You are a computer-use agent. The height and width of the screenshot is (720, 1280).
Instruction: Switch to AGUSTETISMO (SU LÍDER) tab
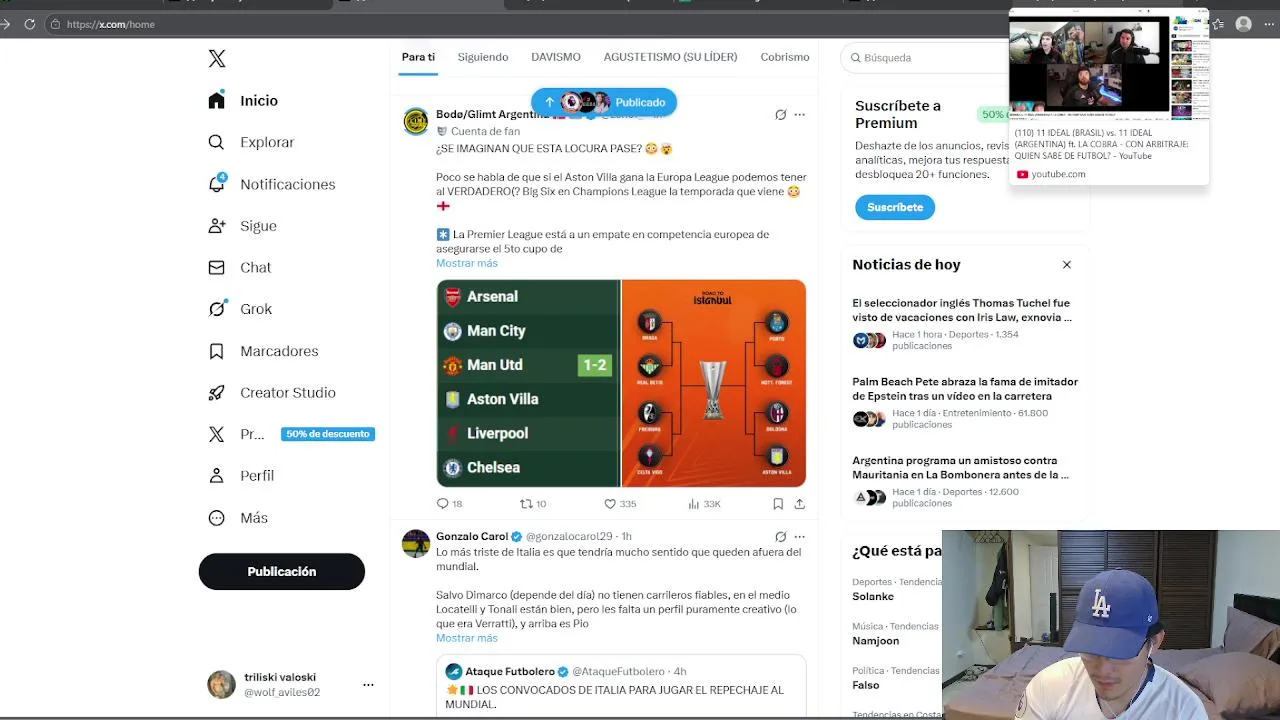coord(670,57)
